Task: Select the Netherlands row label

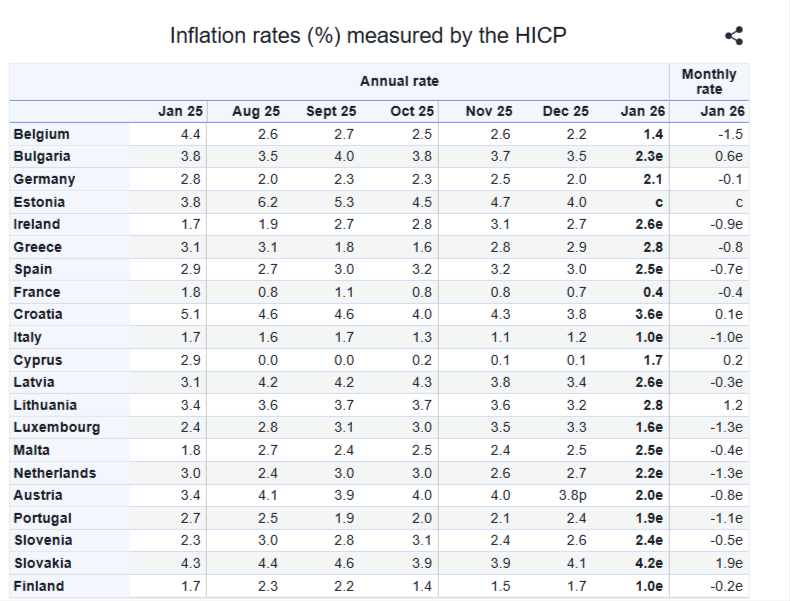Action: [55, 473]
